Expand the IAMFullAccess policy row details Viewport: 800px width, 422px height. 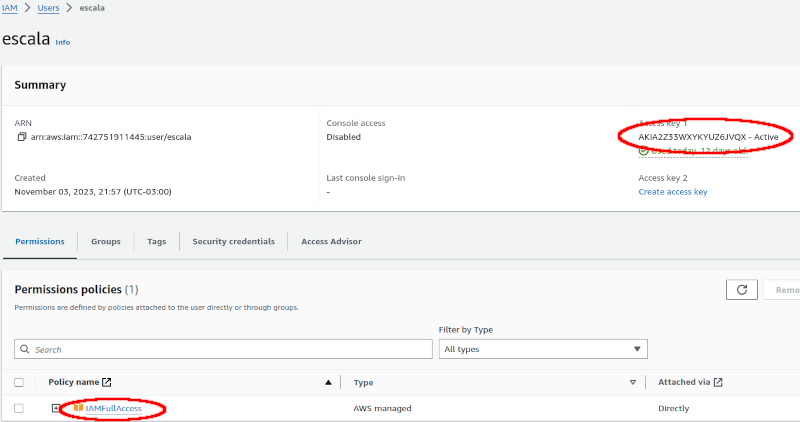(57, 408)
